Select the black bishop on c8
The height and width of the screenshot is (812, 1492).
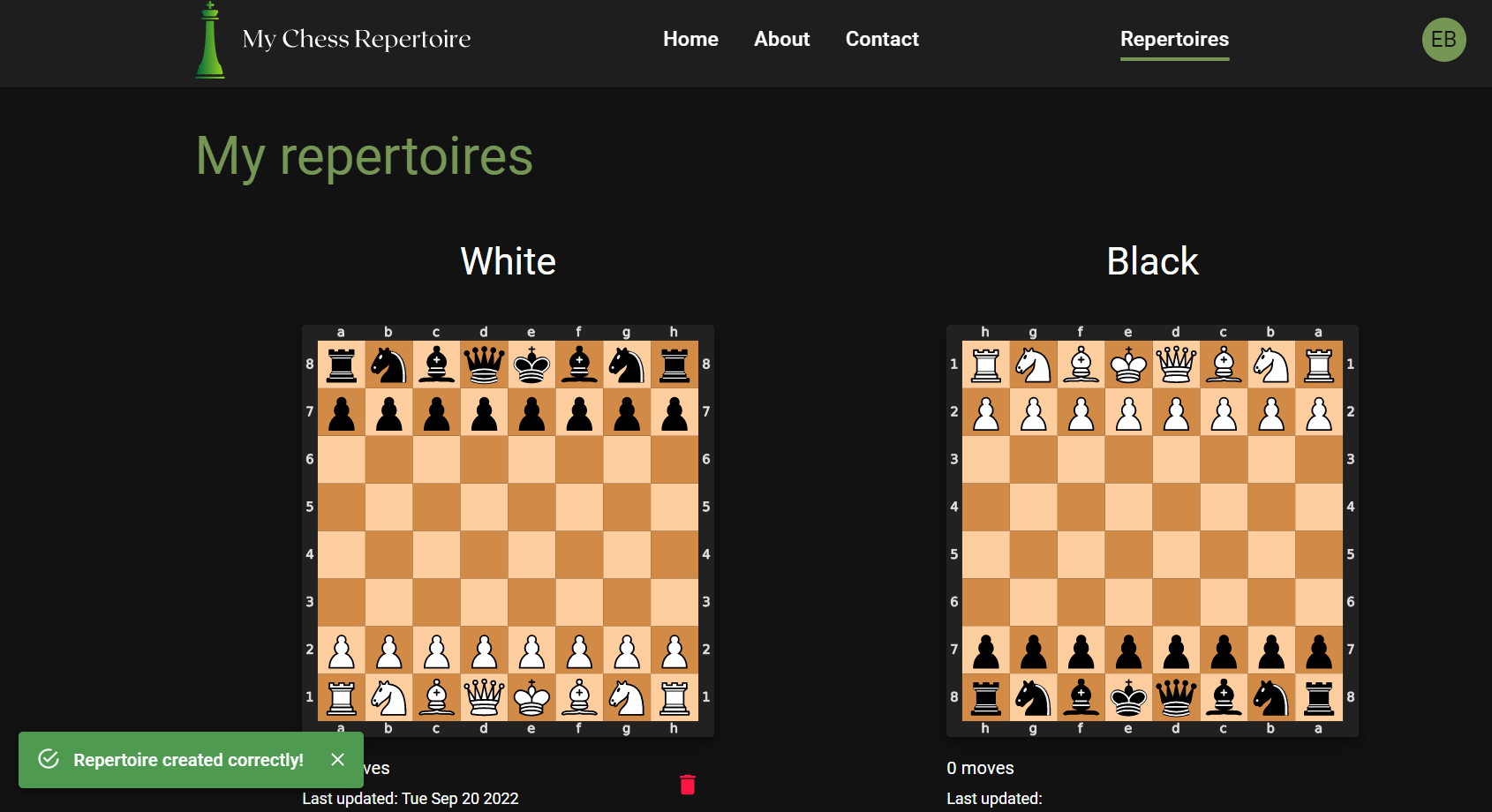pos(436,364)
